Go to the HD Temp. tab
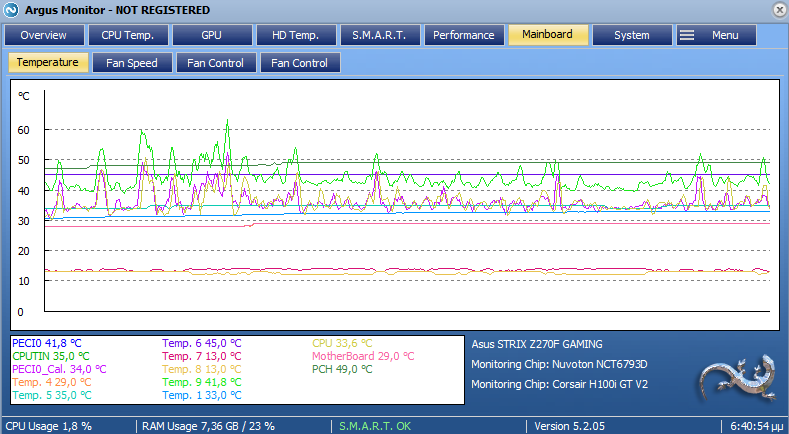The height and width of the screenshot is (434, 789). pos(296,35)
